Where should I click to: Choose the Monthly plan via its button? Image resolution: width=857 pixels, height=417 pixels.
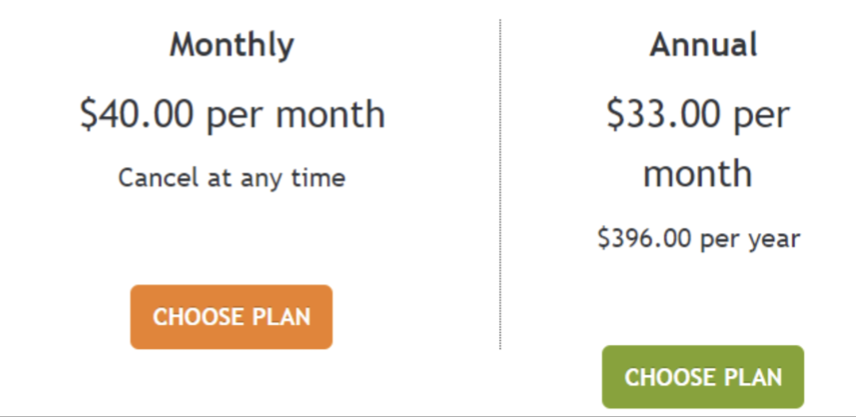coord(231,316)
